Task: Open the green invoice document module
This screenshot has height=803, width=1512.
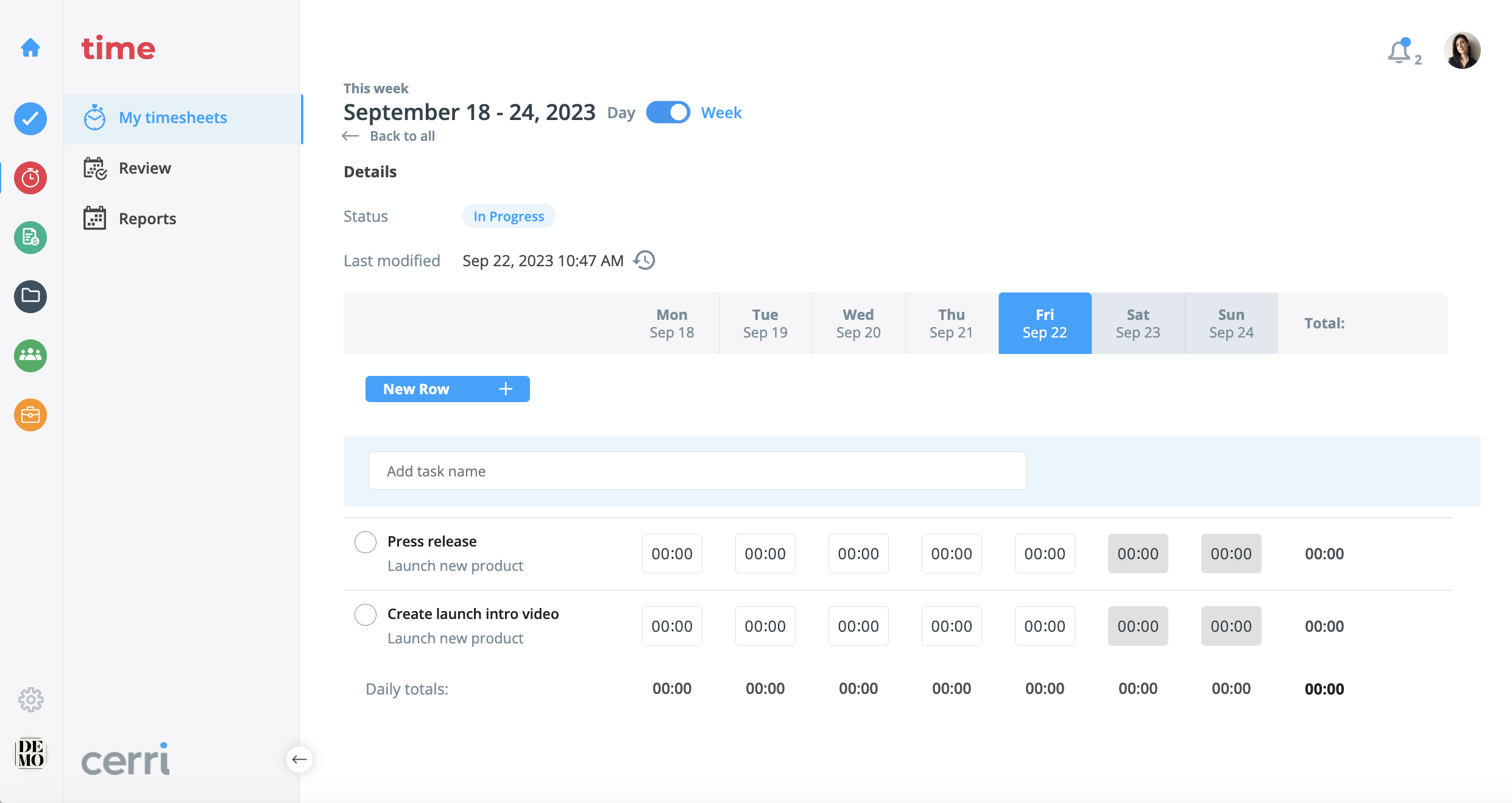Action: (x=30, y=237)
